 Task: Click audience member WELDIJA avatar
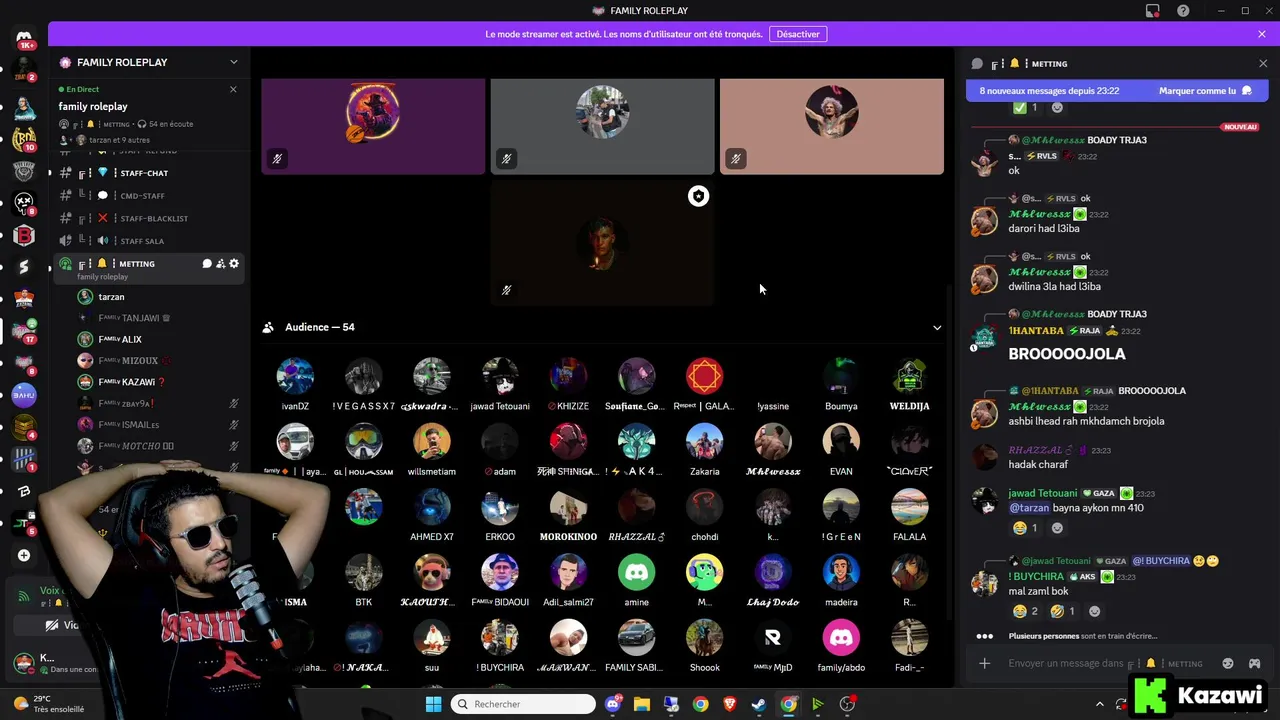[909, 377]
